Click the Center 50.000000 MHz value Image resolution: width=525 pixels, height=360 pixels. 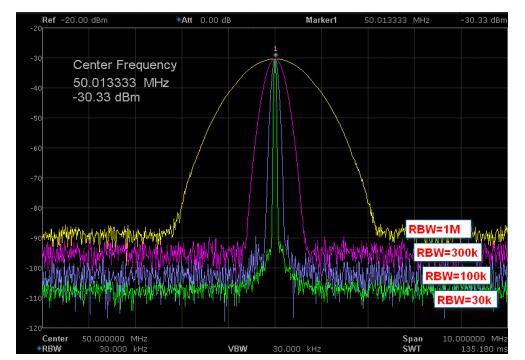pos(115,339)
